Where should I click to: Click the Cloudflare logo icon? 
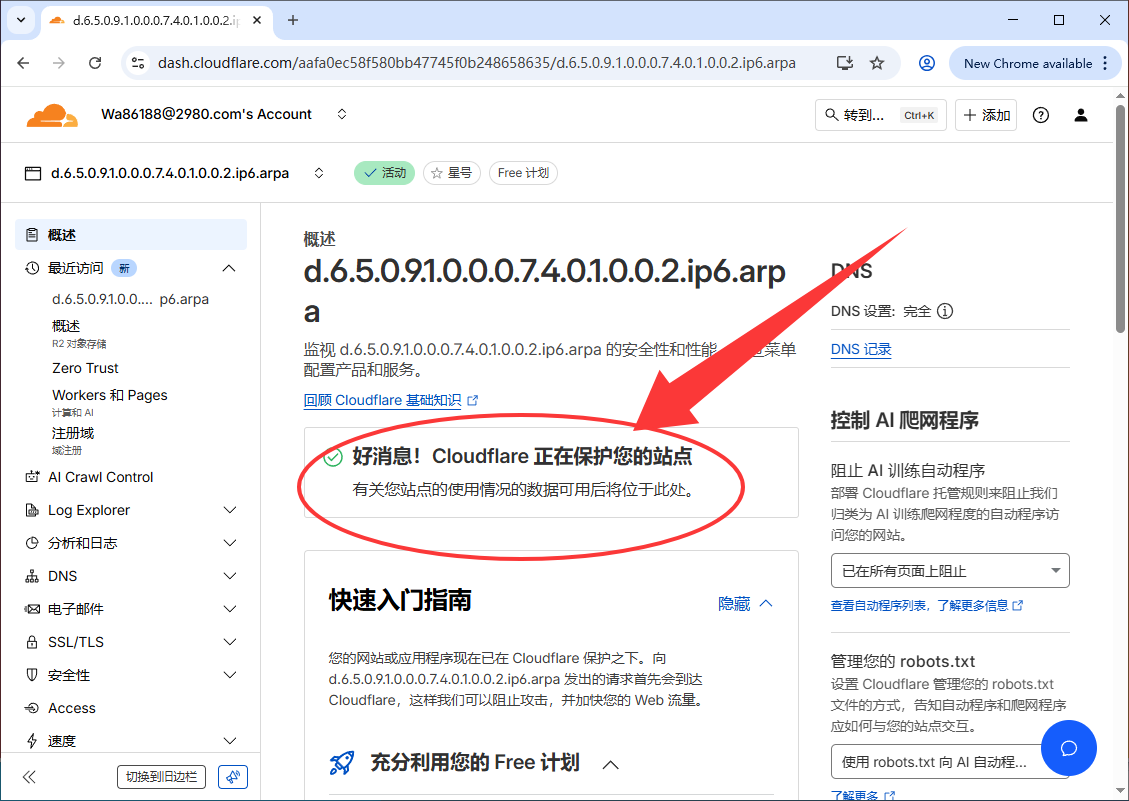[52, 115]
